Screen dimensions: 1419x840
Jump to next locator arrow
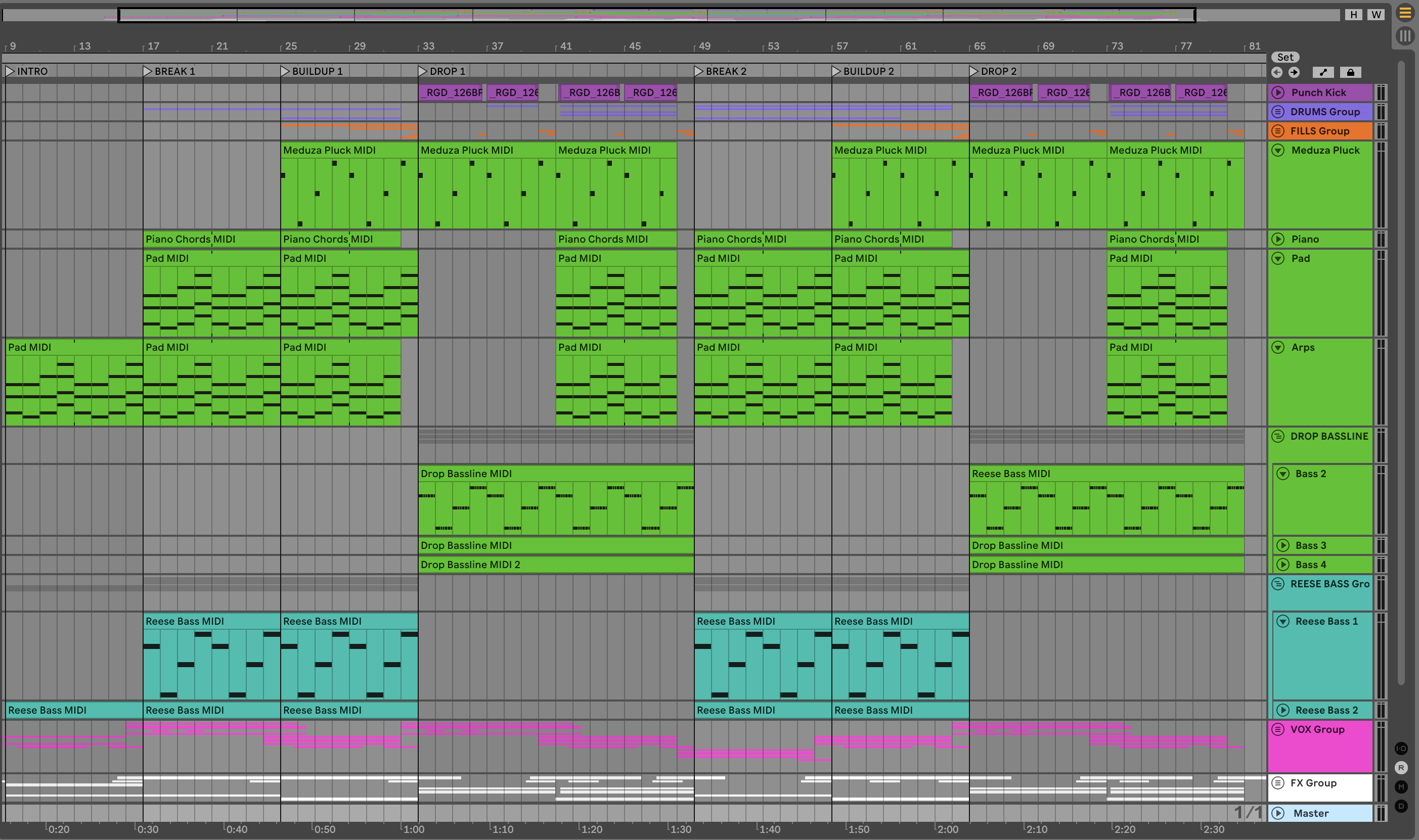(1294, 72)
